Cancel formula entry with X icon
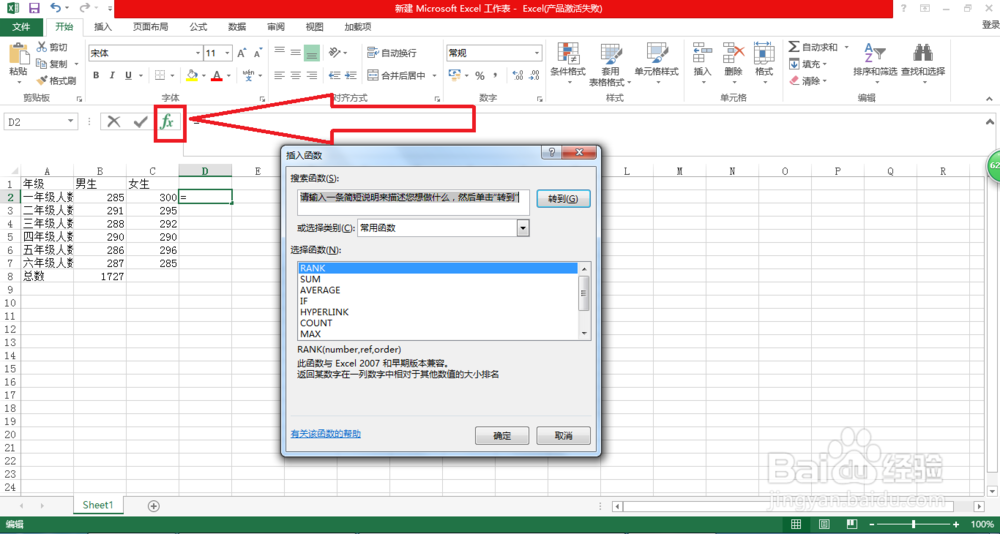 click(114, 121)
